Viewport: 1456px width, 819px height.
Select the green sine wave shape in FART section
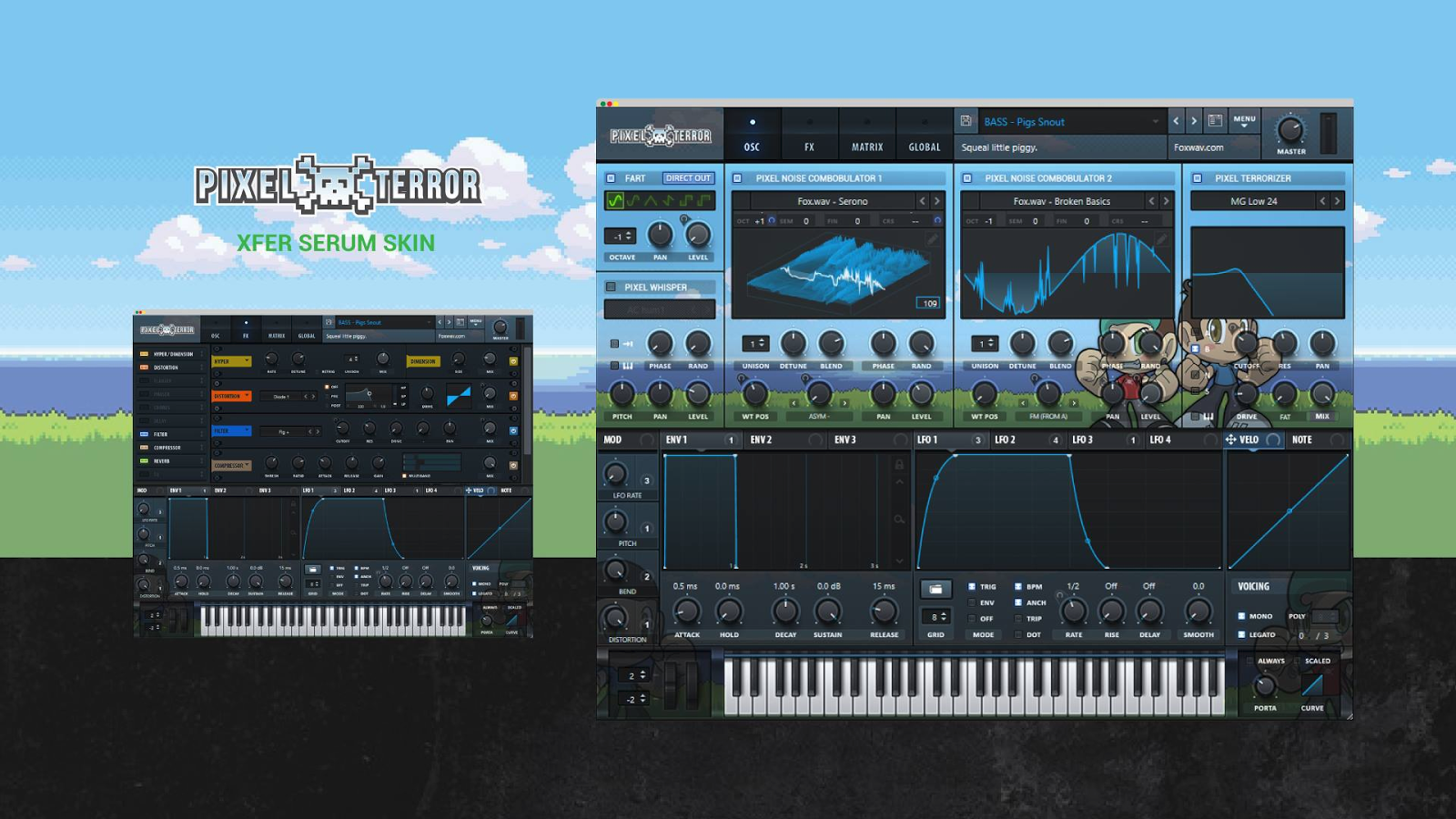point(616,202)
